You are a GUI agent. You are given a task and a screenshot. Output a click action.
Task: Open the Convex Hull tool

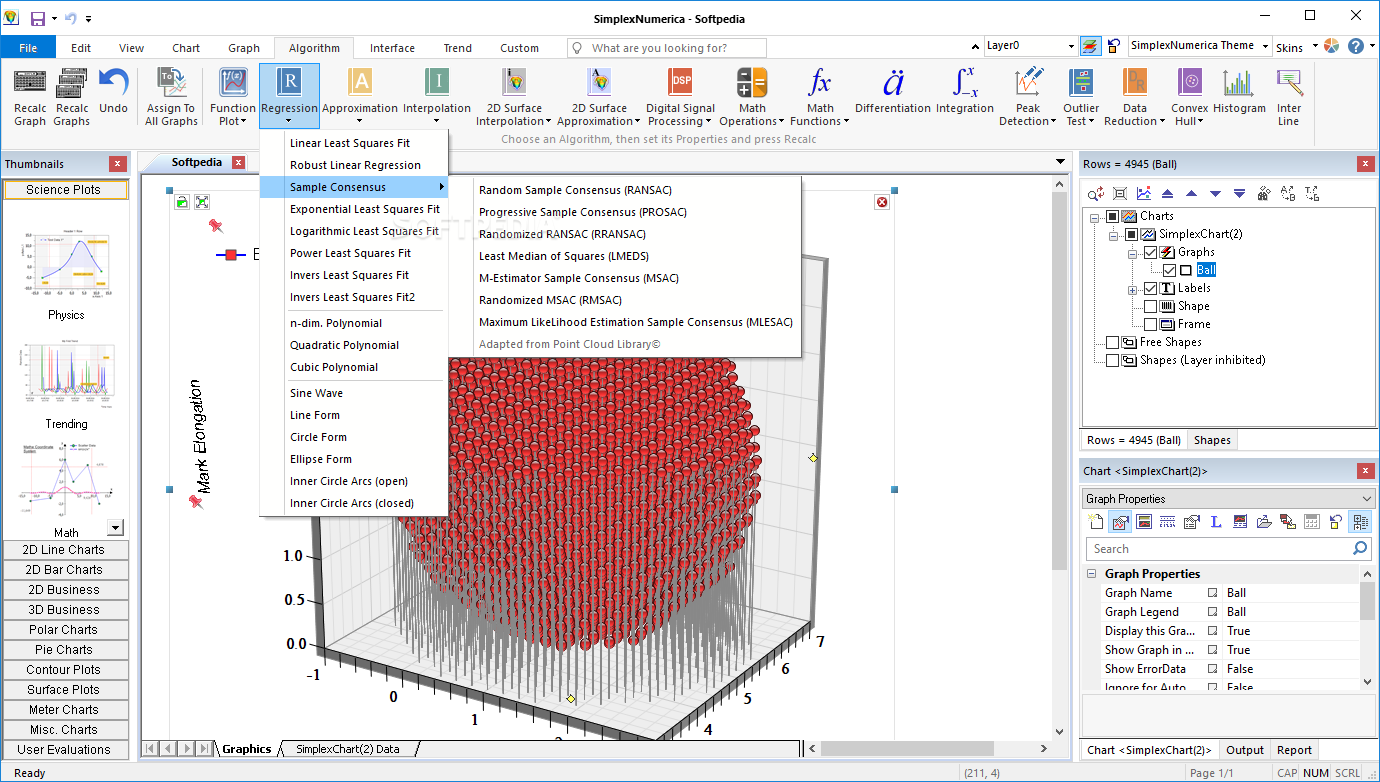(x=1190, y=97)
